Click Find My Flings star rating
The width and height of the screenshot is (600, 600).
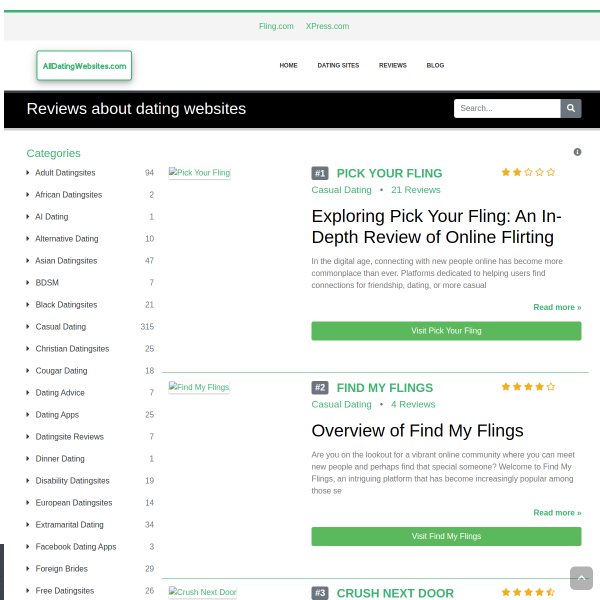click(x=528, y=386)
